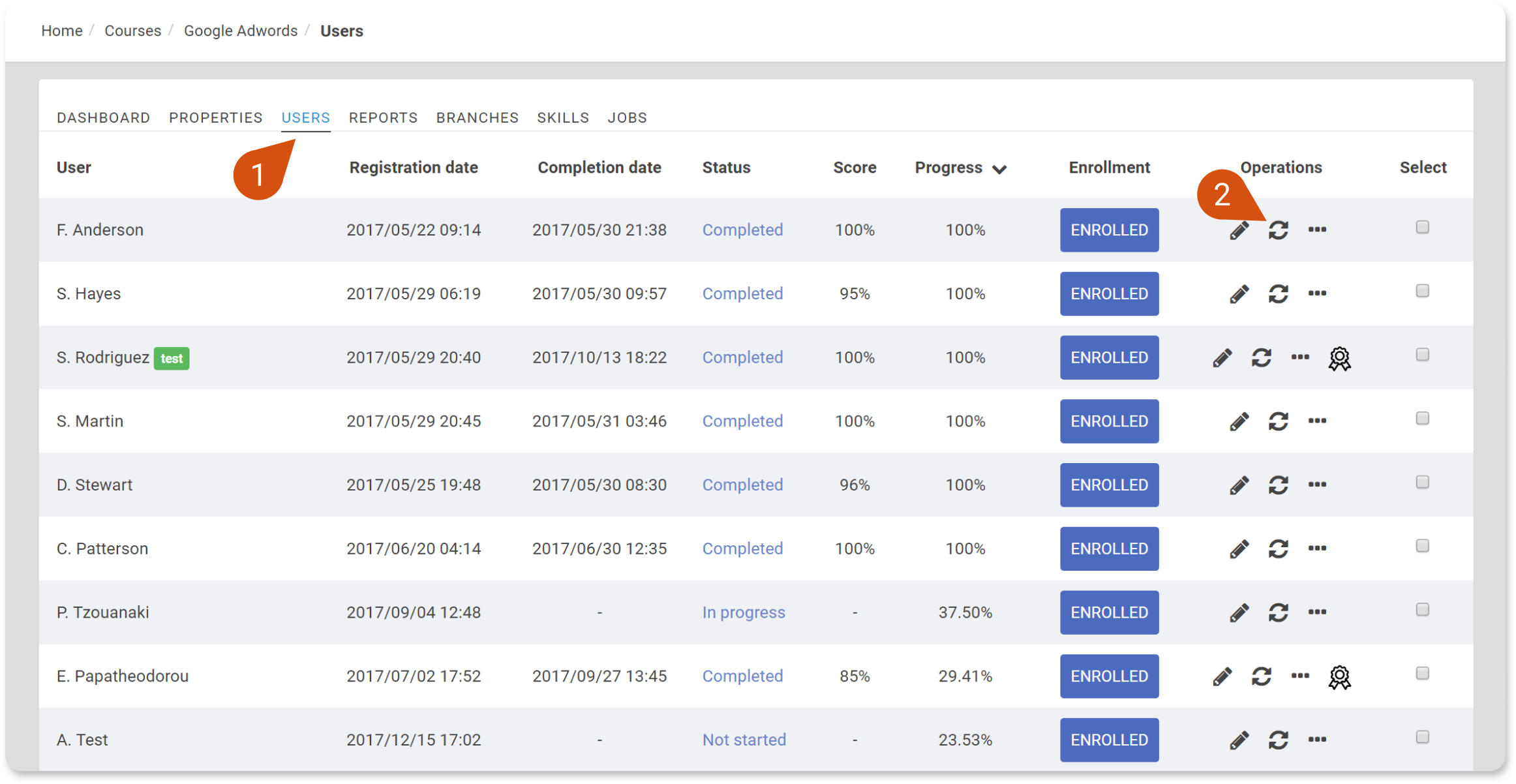This screenshot has height=784, width=1516.
Task: Edit P. Tzouanaki's enrollment with pencil icon
Action: click(1239, 614)
